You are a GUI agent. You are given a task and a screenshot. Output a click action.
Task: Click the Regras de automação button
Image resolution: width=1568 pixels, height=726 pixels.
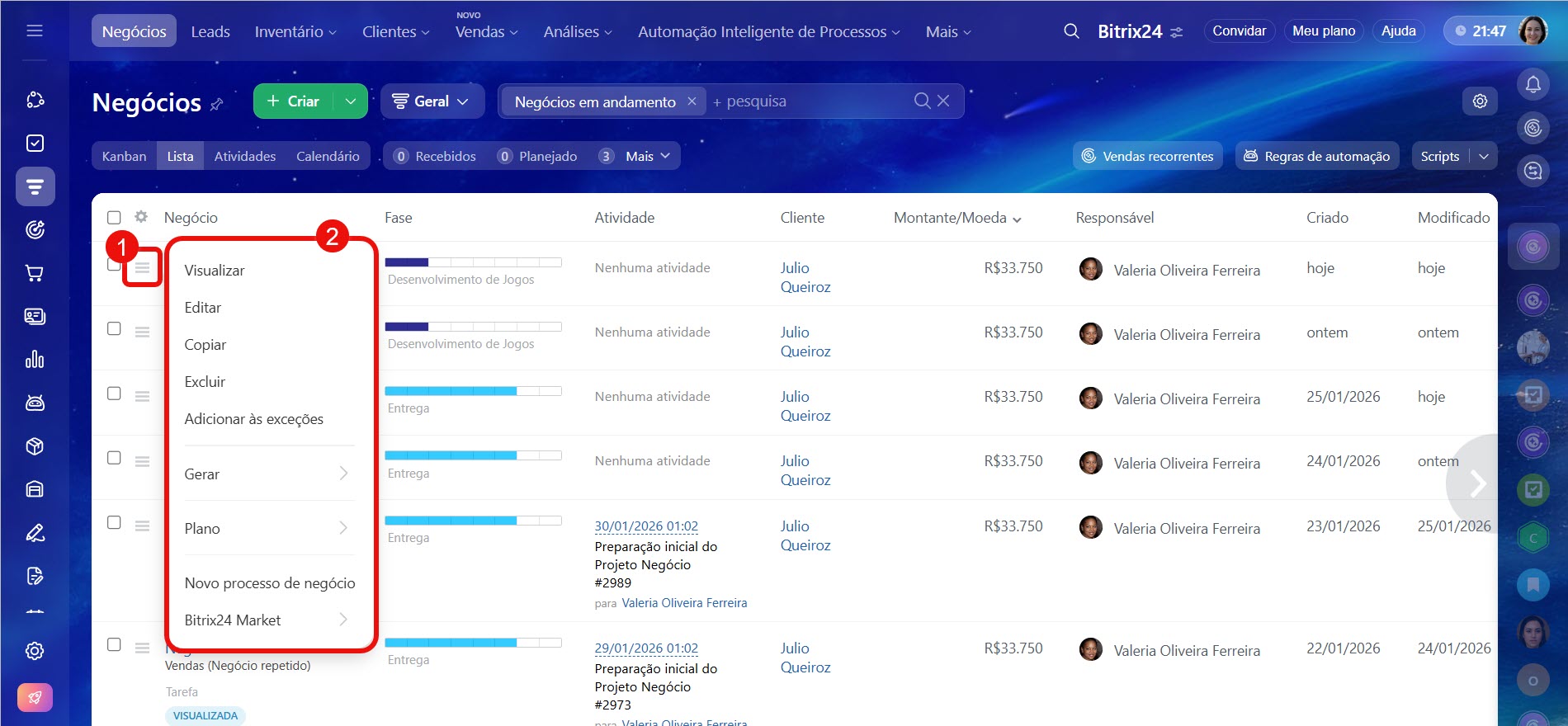coord(1317,156)
